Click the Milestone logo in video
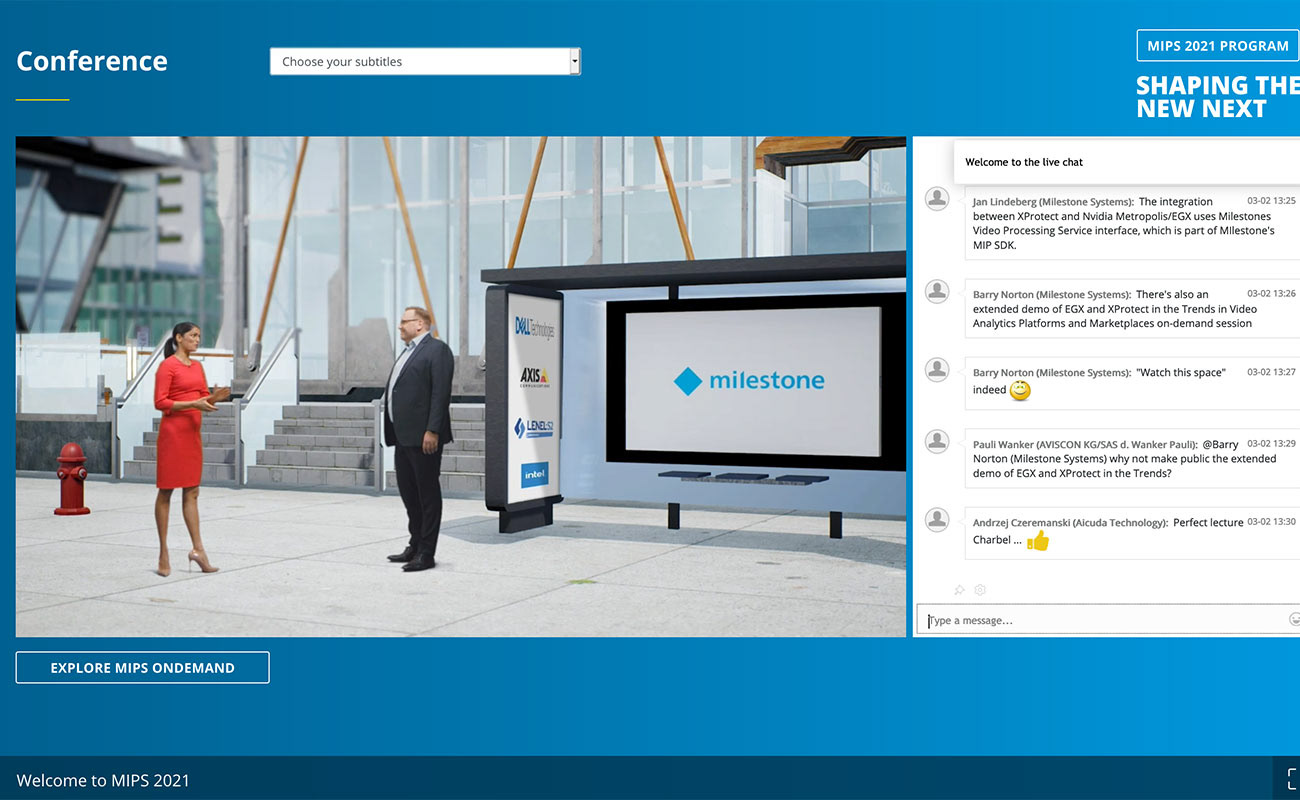 tap(749, 380)
